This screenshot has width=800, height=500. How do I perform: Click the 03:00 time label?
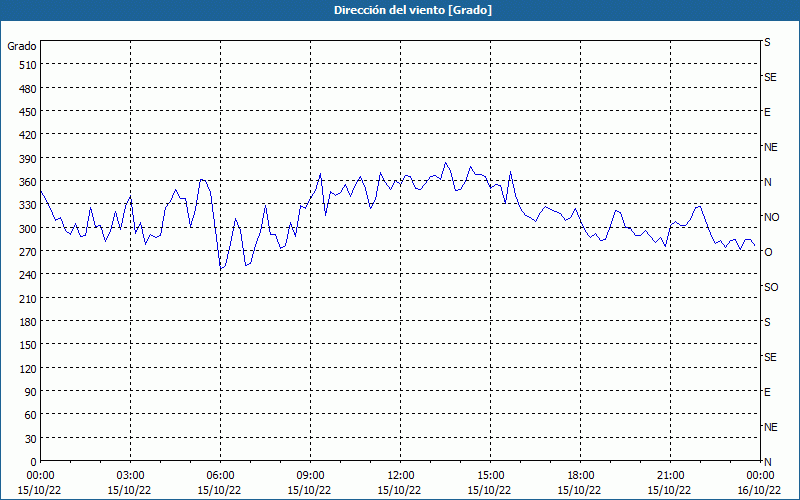click(x=130, y=476)
